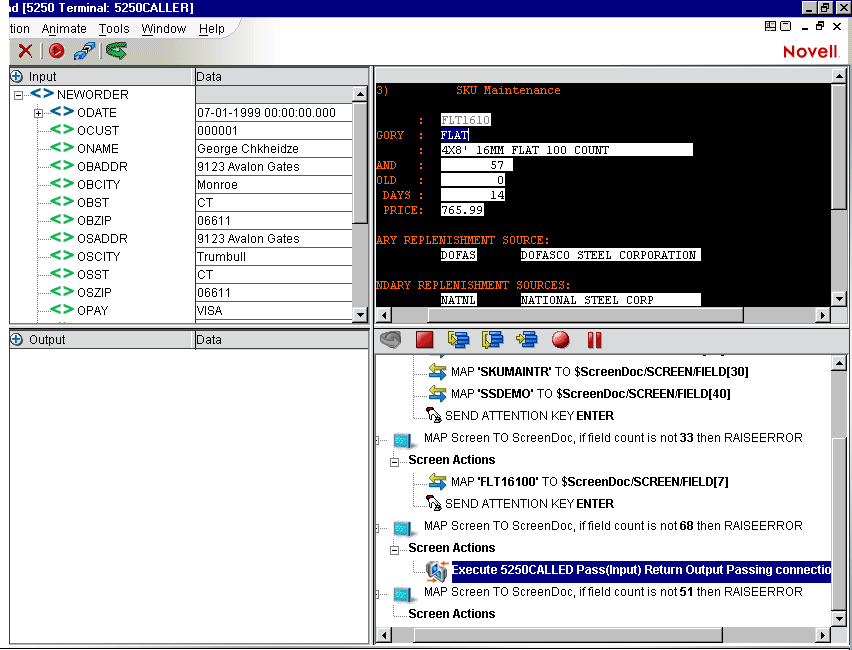This screenshot has height=650, width=852.
Task: Select the step over action icon
Action: click(493, 339)
